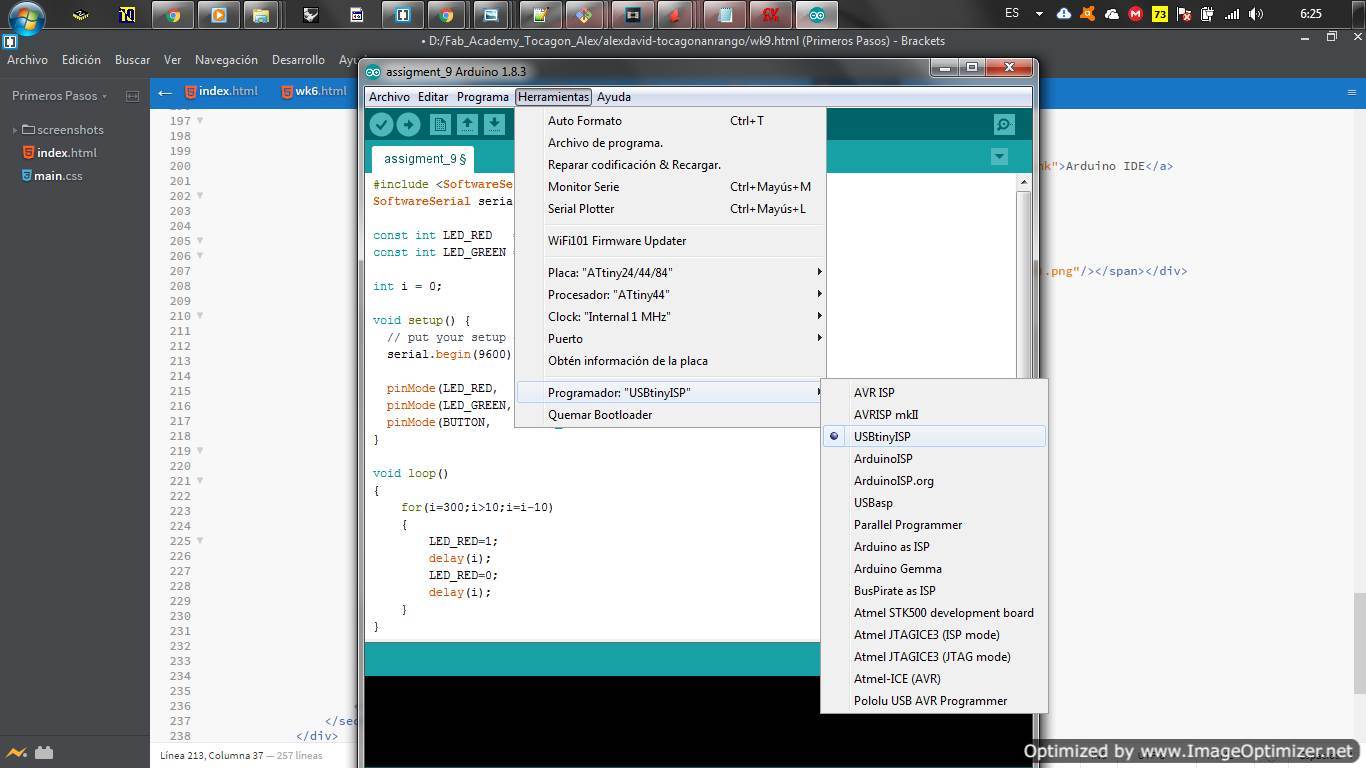This screenshot has height=768, width=1366.
Task: Select Atmel-ICE (AVR) programmer
Action: 934,679
